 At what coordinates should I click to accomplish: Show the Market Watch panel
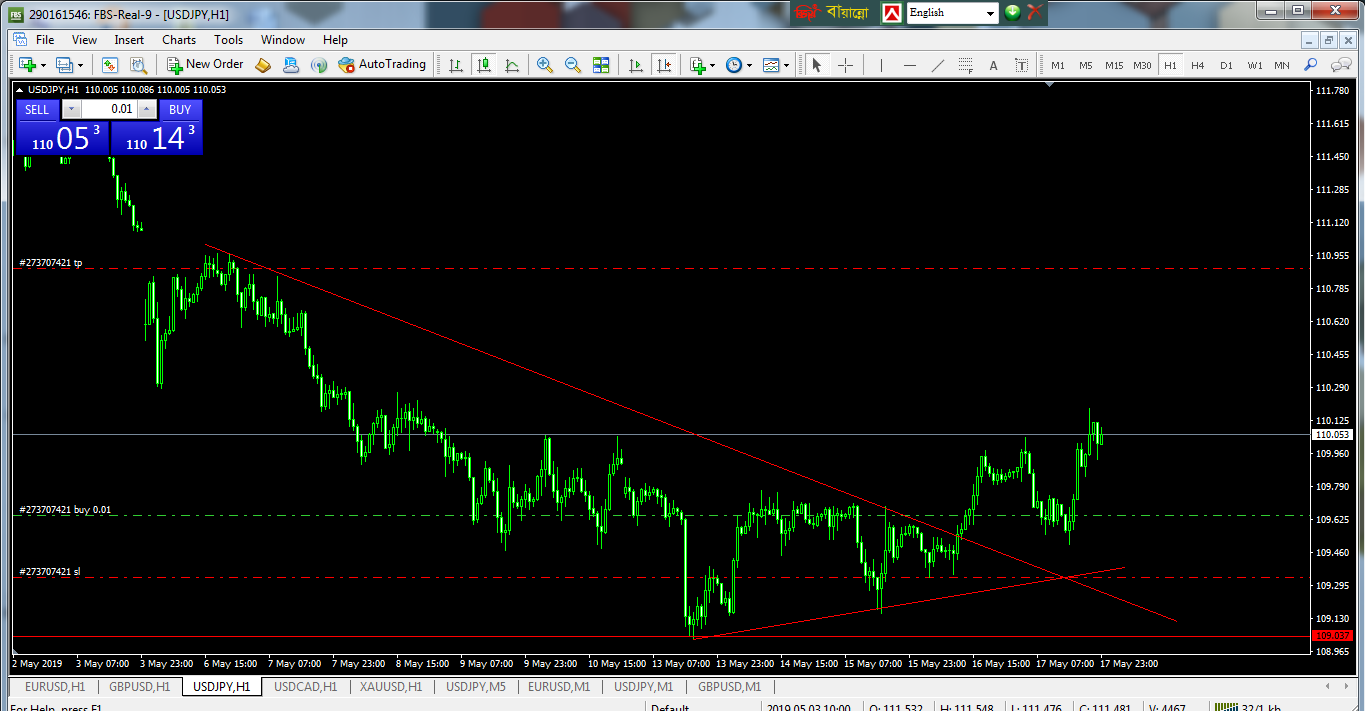[x=110, y=65]
